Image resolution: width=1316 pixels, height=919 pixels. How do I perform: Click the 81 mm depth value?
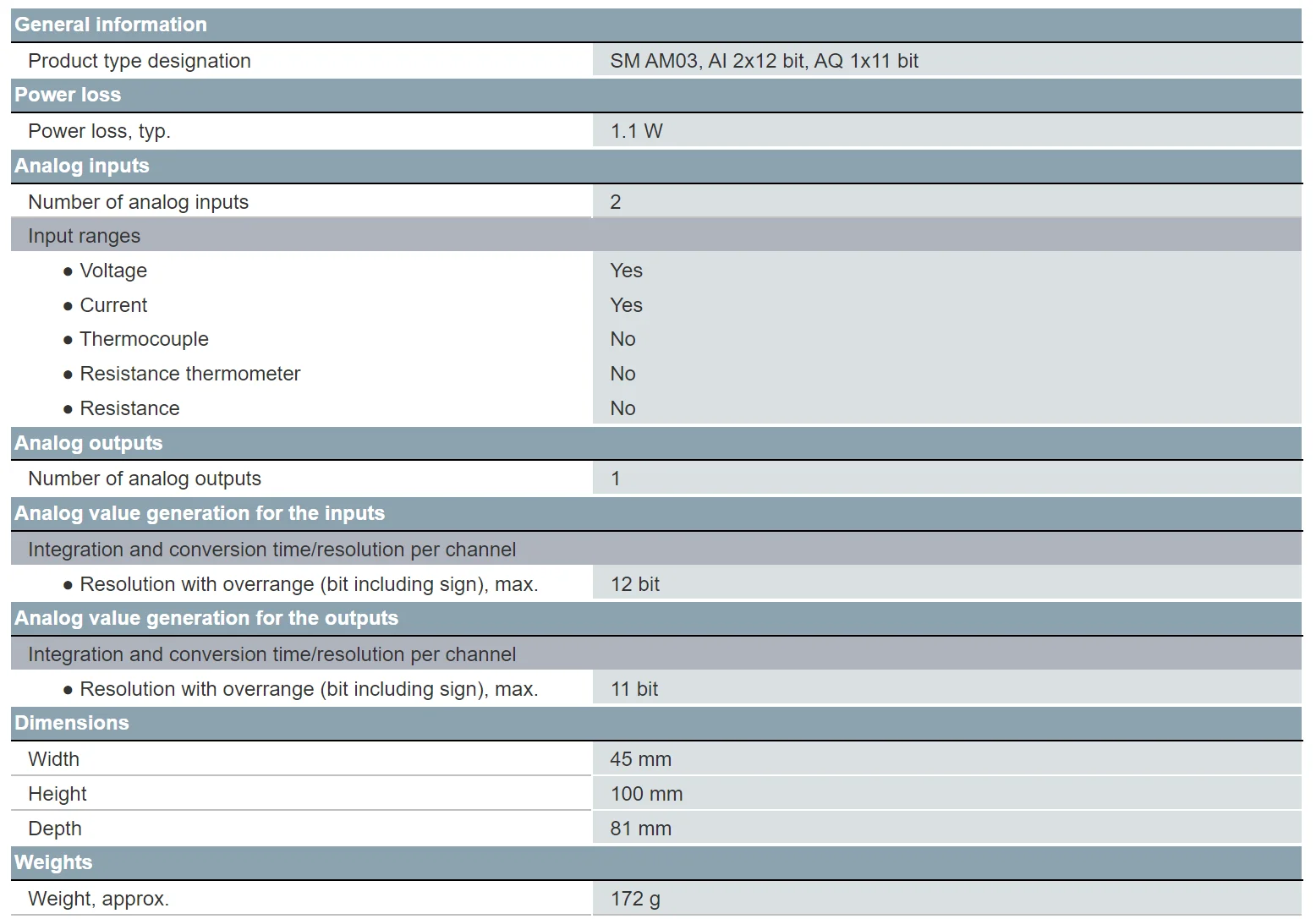pyautogui.click(x=640, y=829)
